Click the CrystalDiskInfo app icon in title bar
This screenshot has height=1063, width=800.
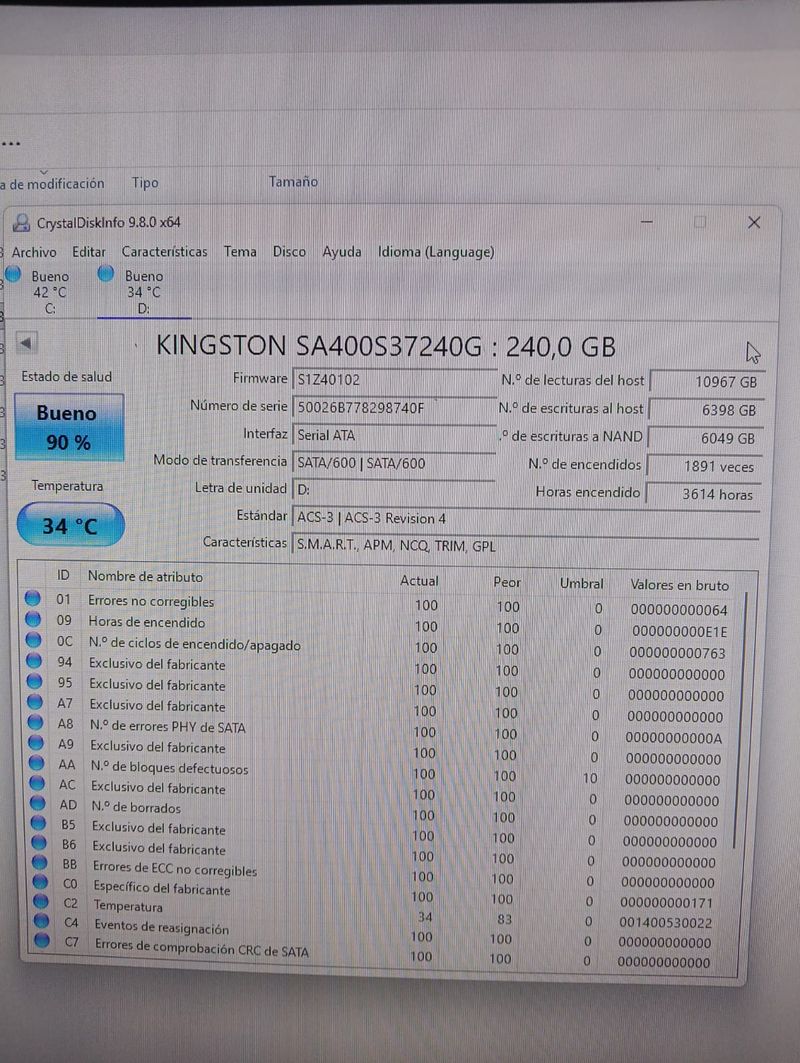(22, 222)
